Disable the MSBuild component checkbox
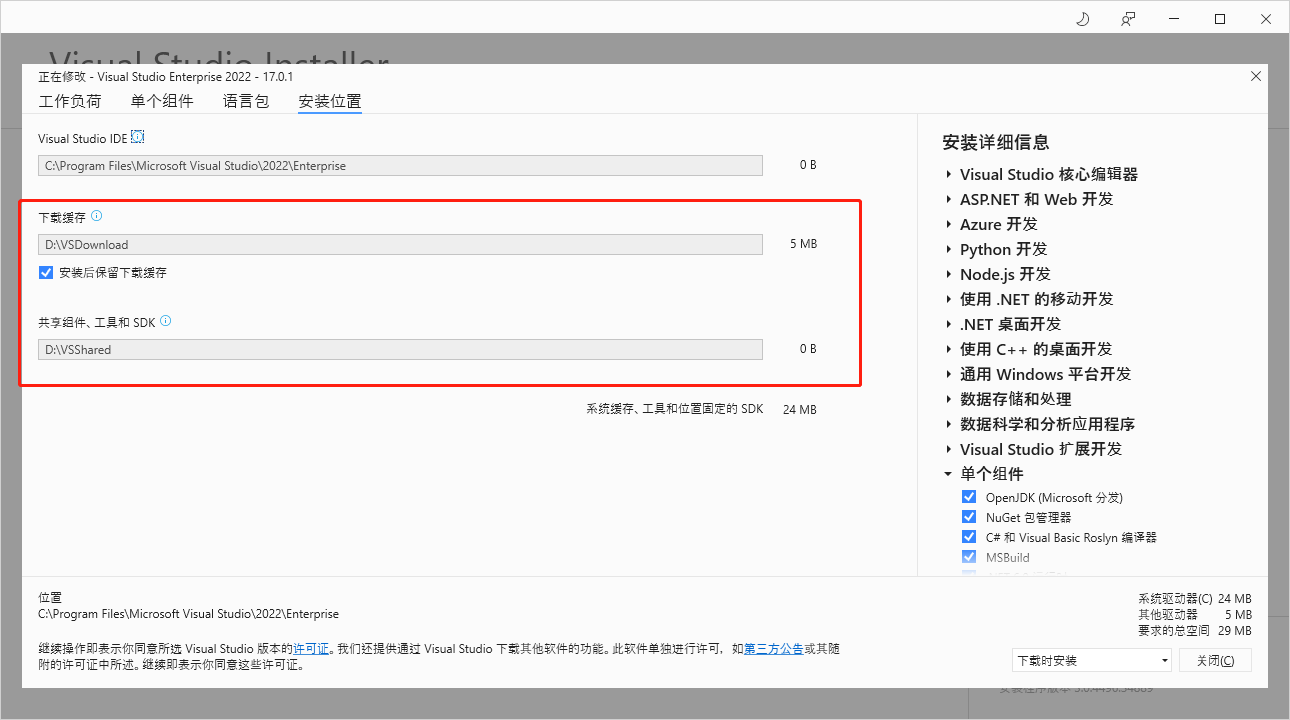The height and width of the screenshot is (720, 1290). tap(968, 557)
